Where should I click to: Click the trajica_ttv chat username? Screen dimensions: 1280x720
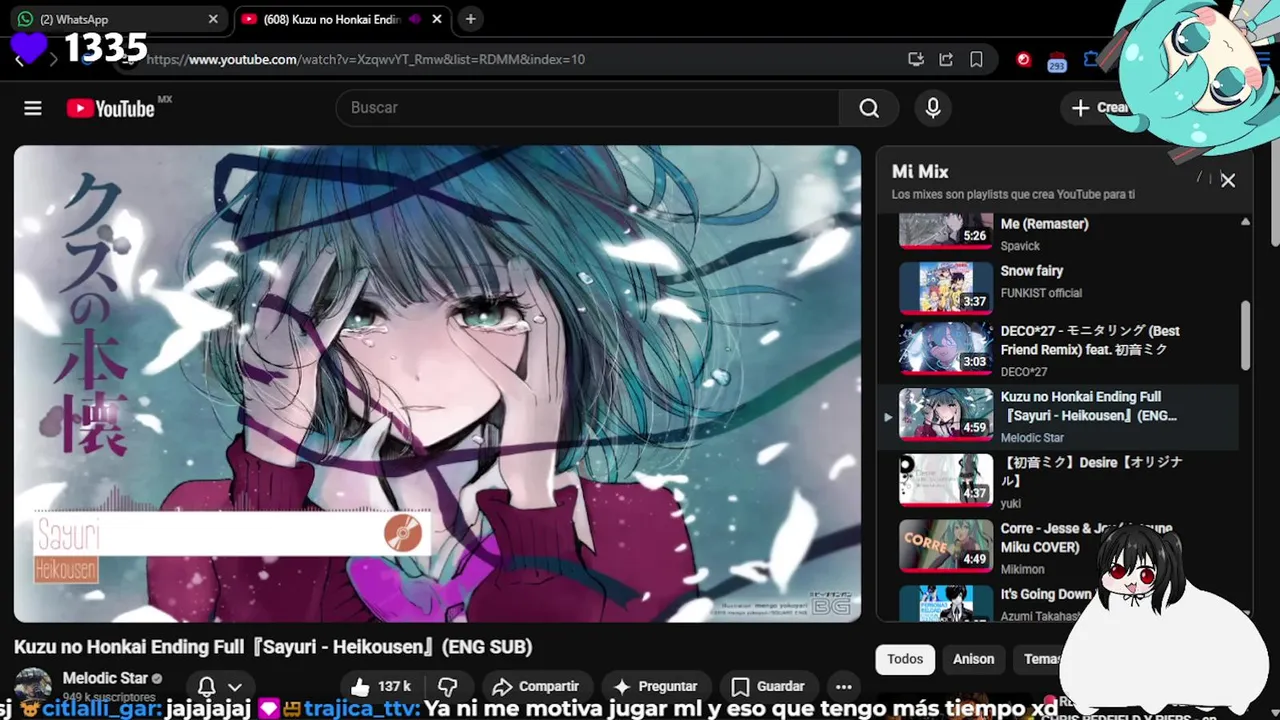tap(361, 708)
